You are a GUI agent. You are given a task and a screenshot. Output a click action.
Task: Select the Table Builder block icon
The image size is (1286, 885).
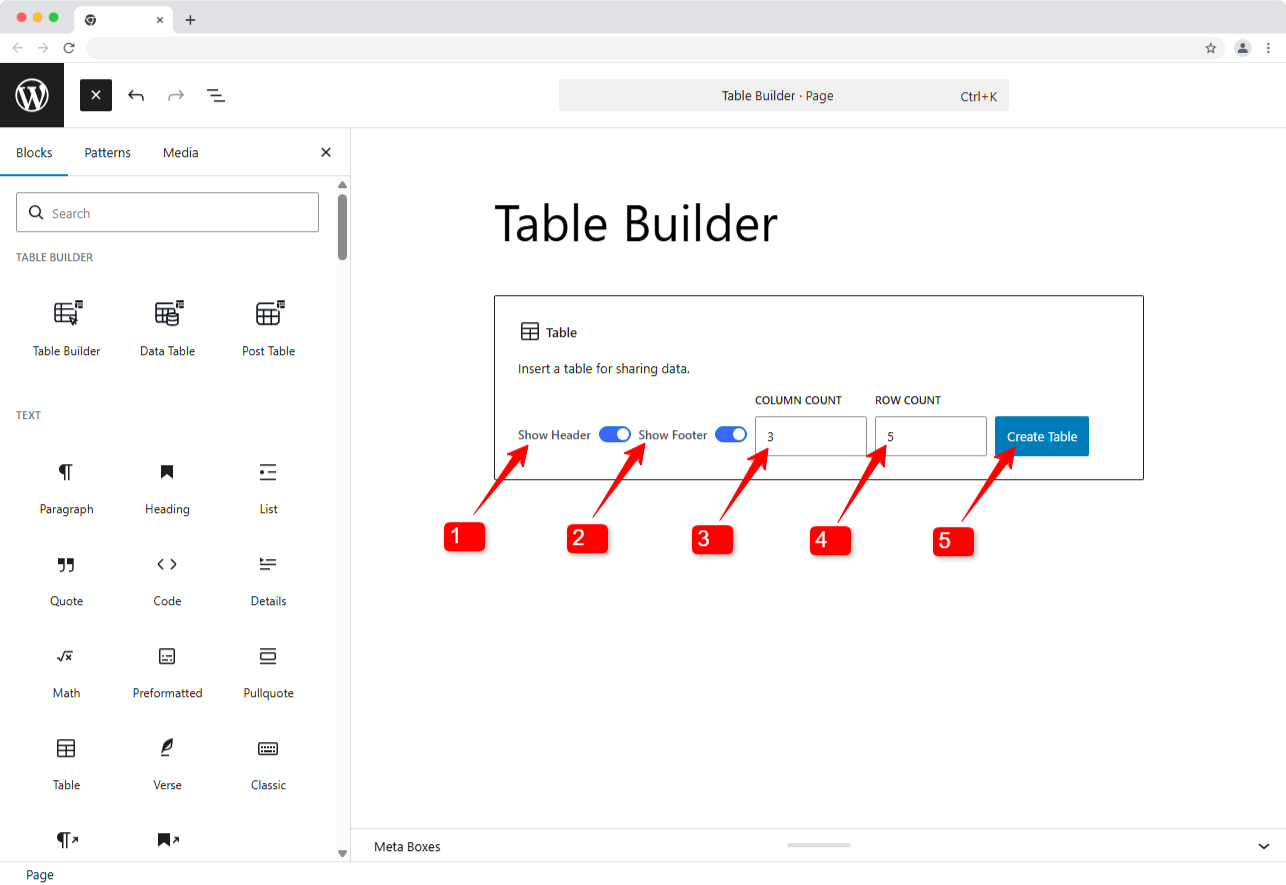pos(66,314)
